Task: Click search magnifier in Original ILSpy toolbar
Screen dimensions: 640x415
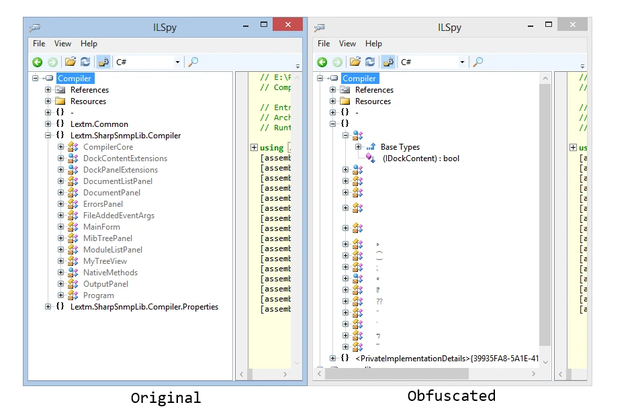Action: coord(193,62)
